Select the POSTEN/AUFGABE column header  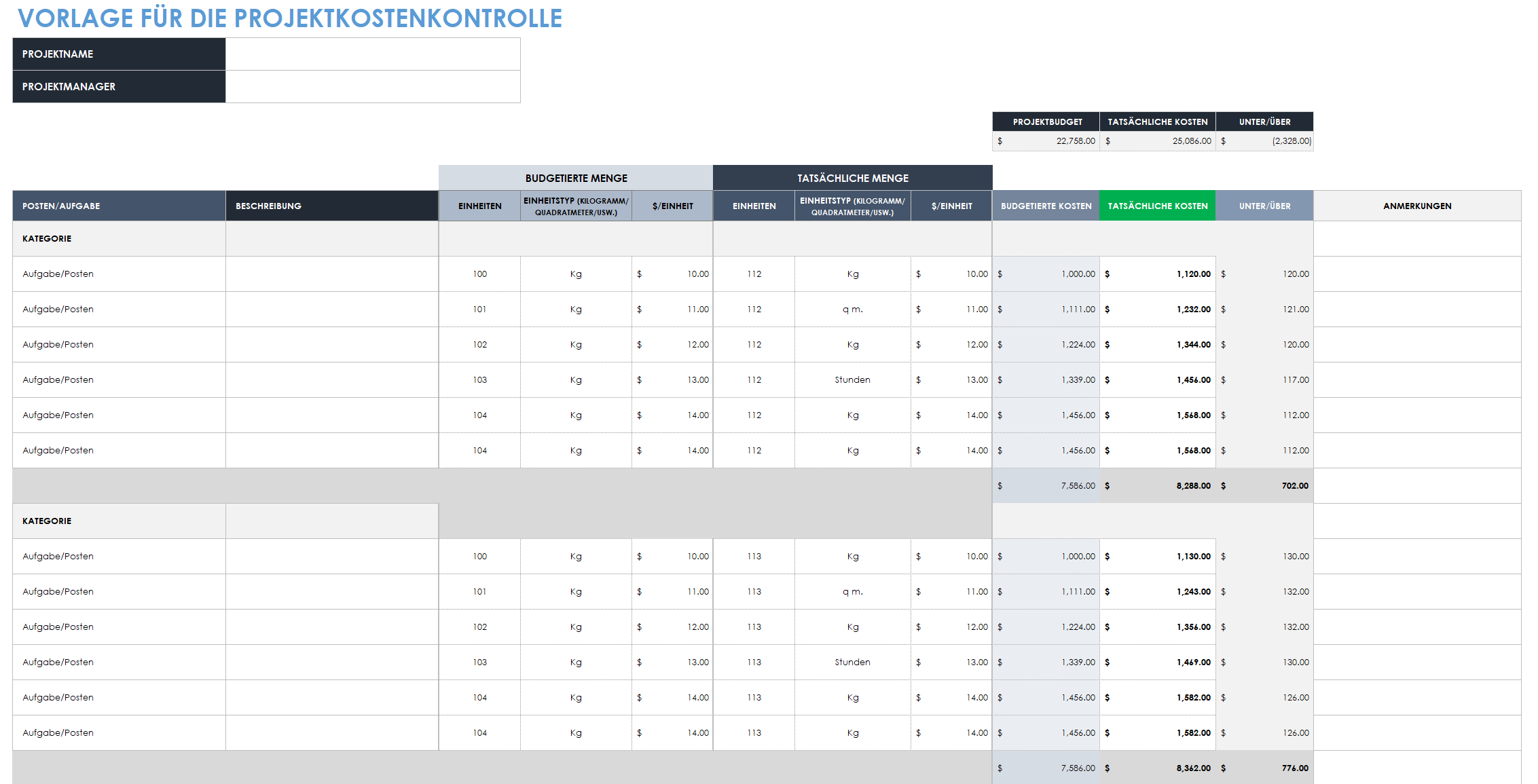tap(119, 206)
